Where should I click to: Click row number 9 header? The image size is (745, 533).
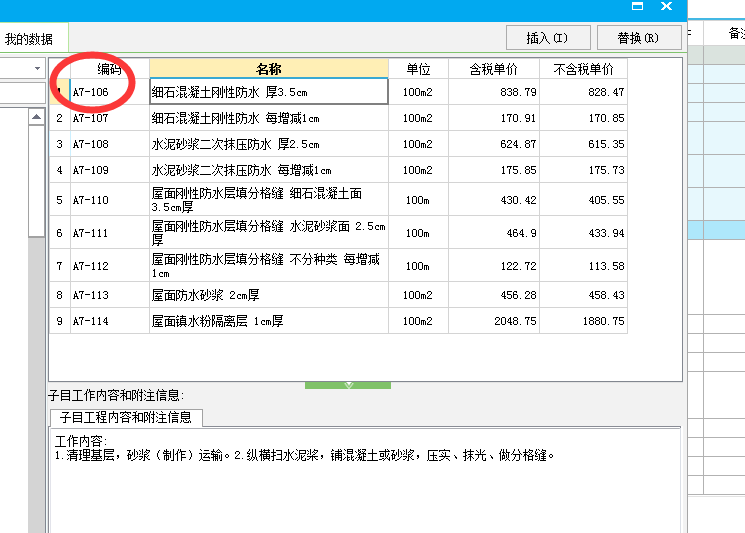click(x=59, y=321)
